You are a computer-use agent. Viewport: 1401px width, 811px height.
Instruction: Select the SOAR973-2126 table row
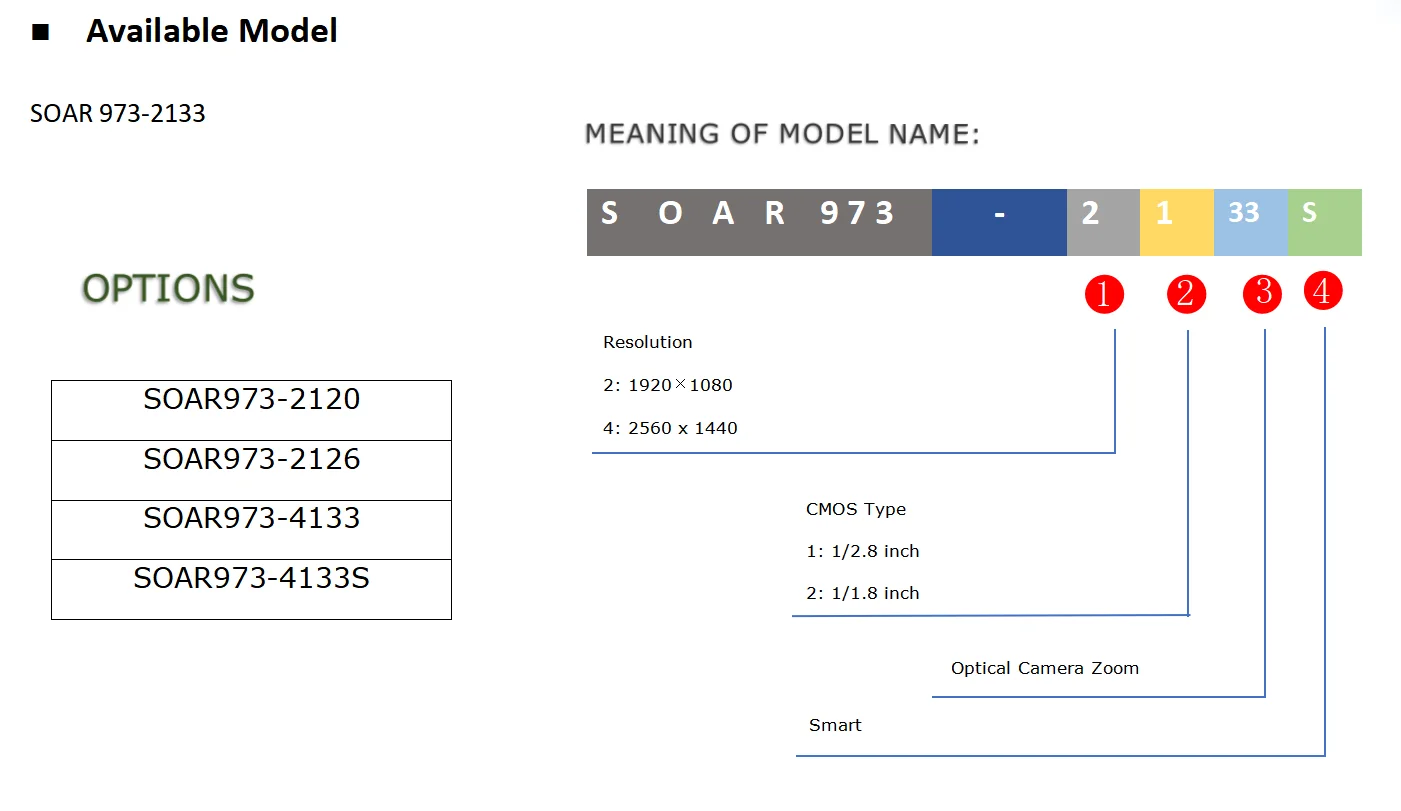[x=251, y=470]
